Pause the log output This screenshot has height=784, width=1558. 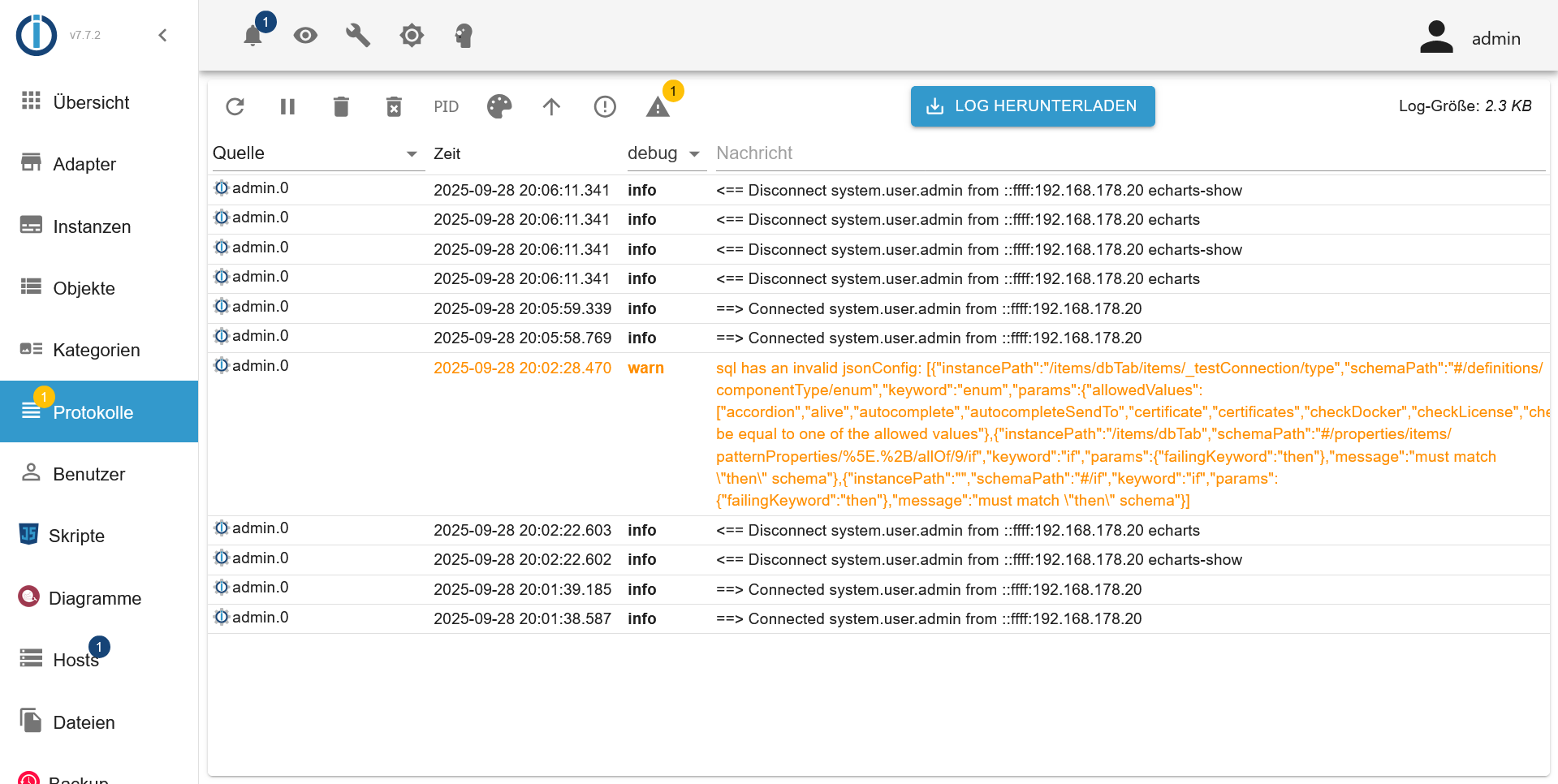pos(287,106)
